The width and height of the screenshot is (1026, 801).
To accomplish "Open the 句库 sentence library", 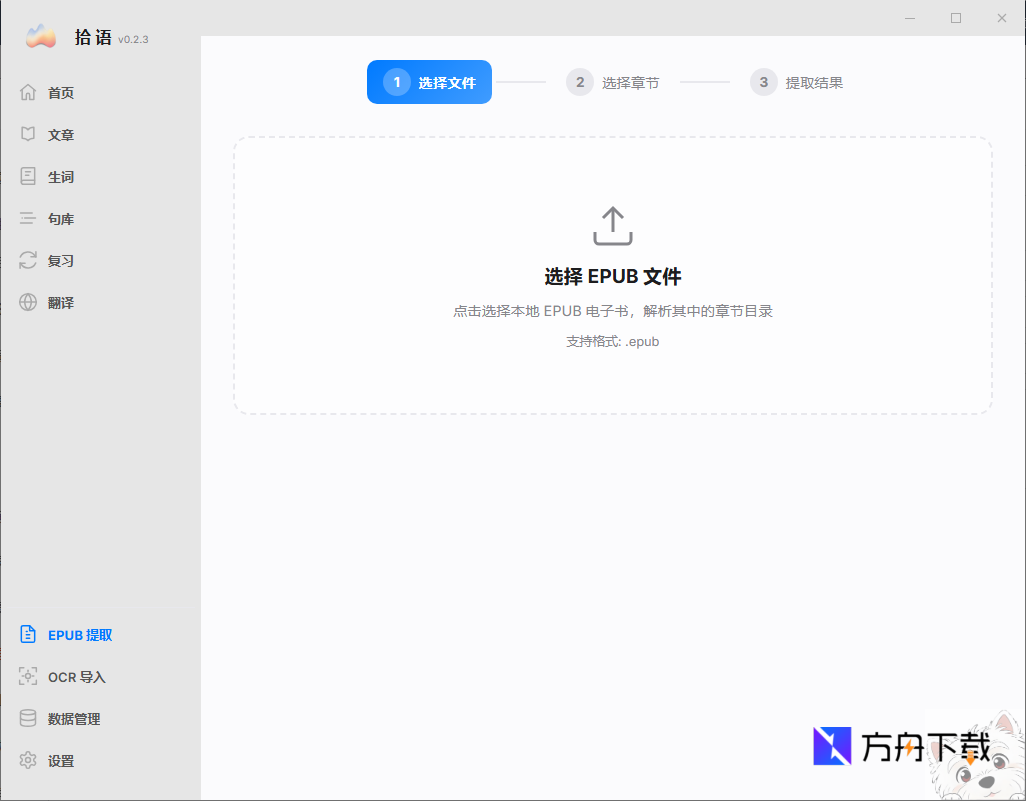I will (x=60, y=218).
